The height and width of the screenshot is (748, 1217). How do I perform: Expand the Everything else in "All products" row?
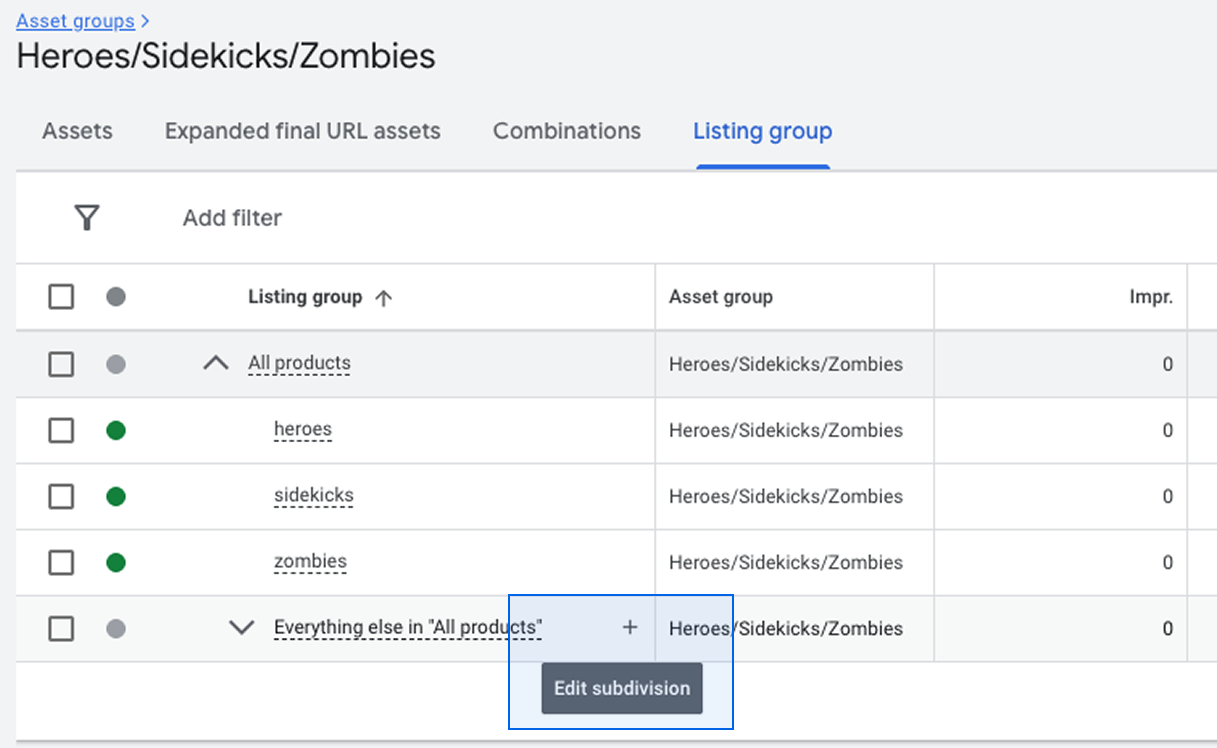coord(241,628)
